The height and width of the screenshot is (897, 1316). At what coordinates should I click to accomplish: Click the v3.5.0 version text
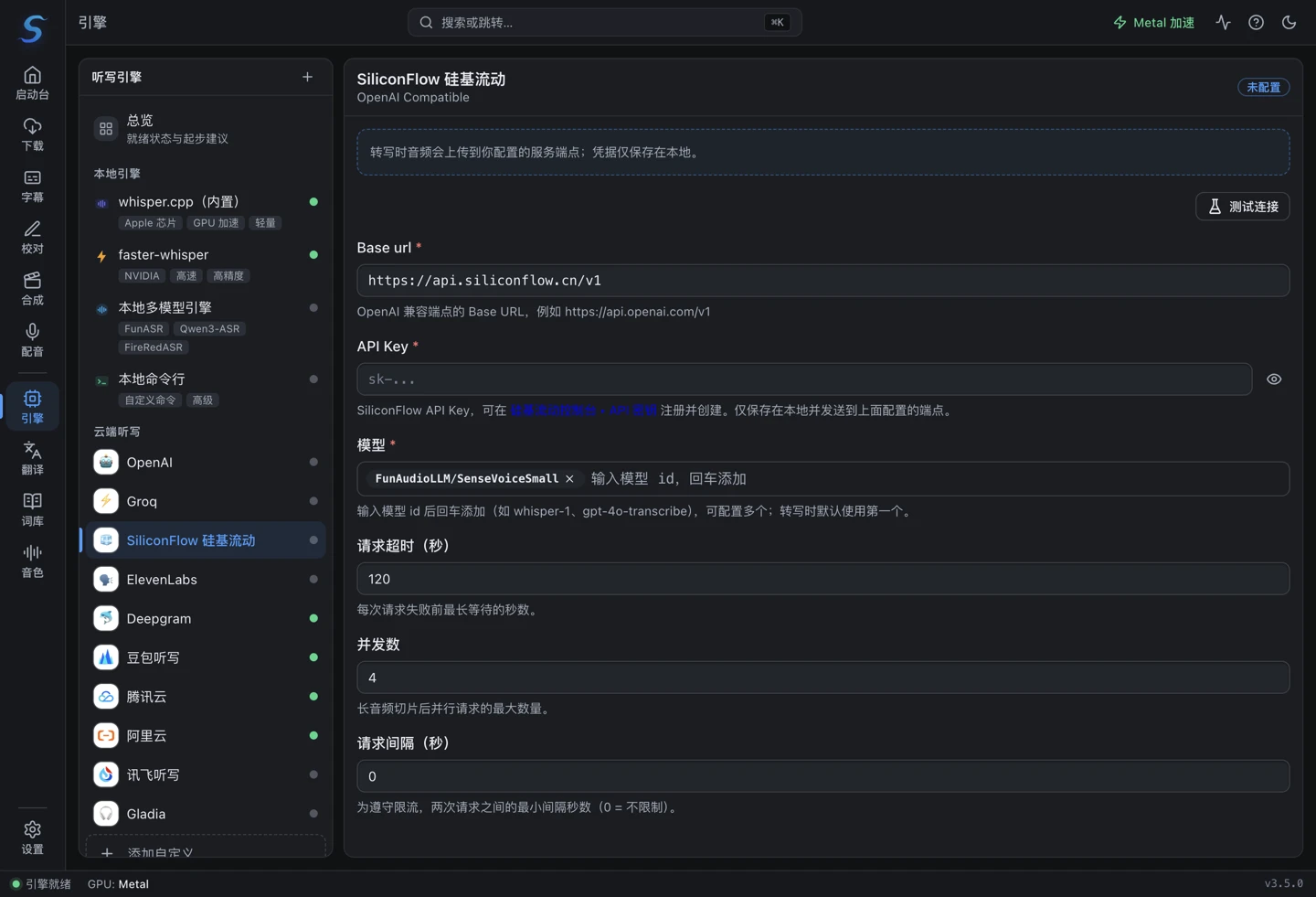(1283, 883)
